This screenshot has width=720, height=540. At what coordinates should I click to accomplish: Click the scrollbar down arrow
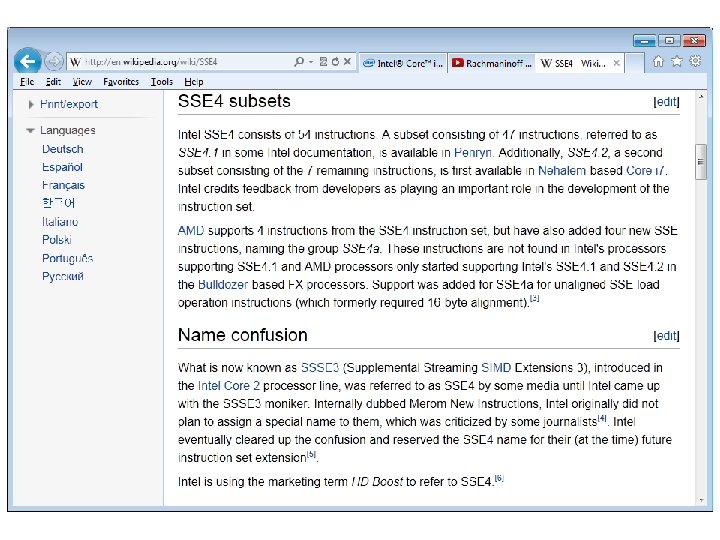point(701,500)
